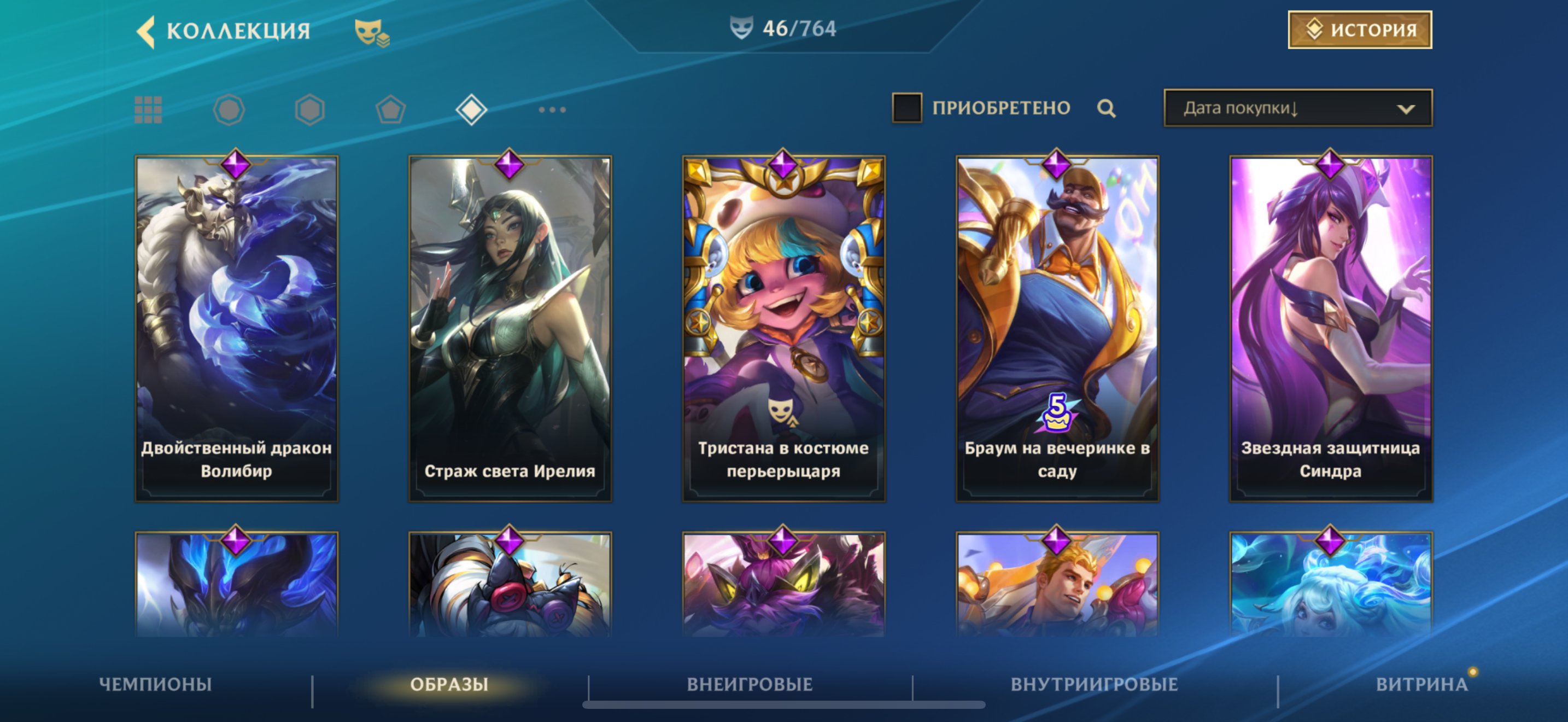Select the diamond rarity filter

click(x=471, y=110)
